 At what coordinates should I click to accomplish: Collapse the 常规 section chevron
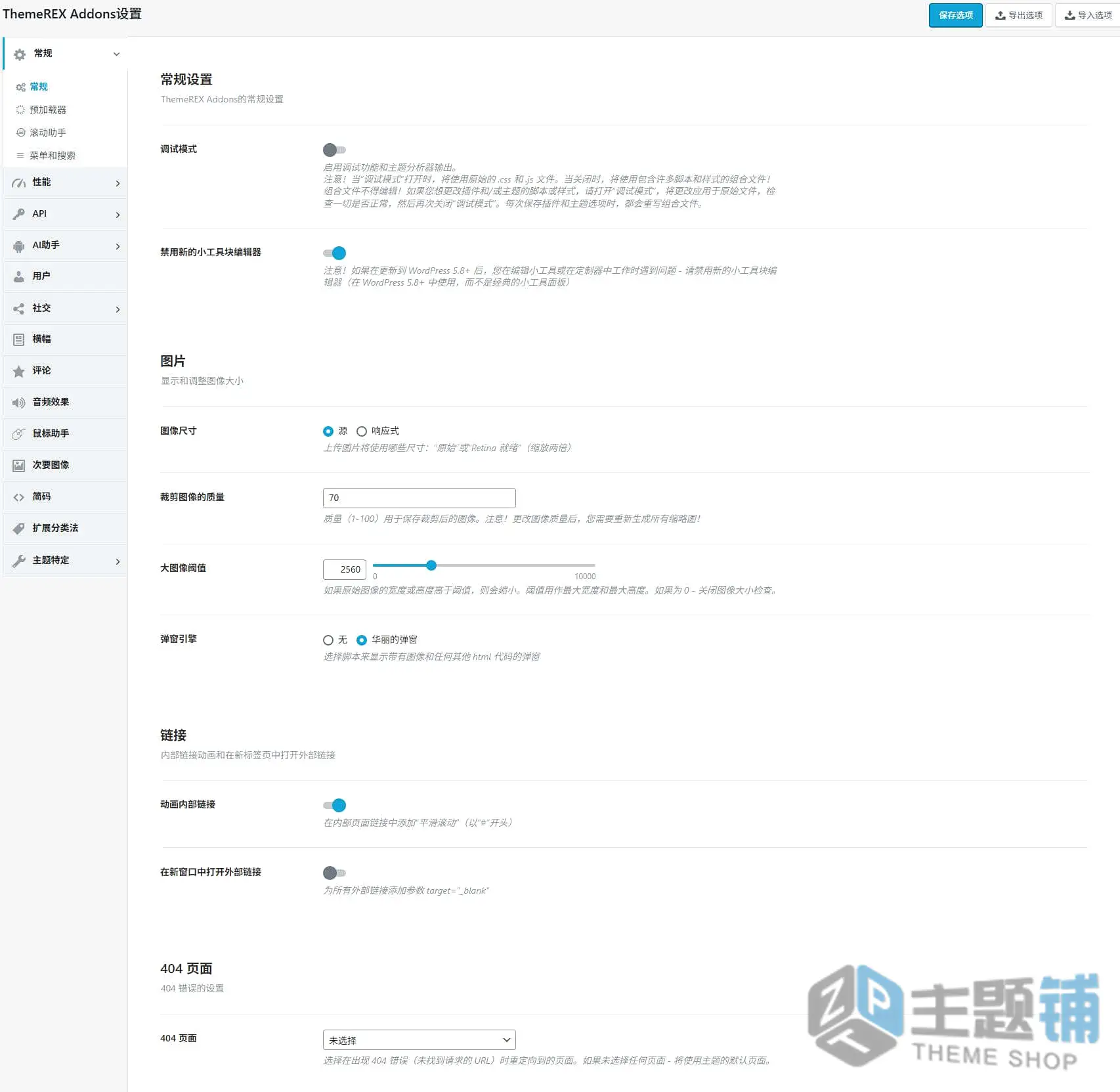(116, 54)
